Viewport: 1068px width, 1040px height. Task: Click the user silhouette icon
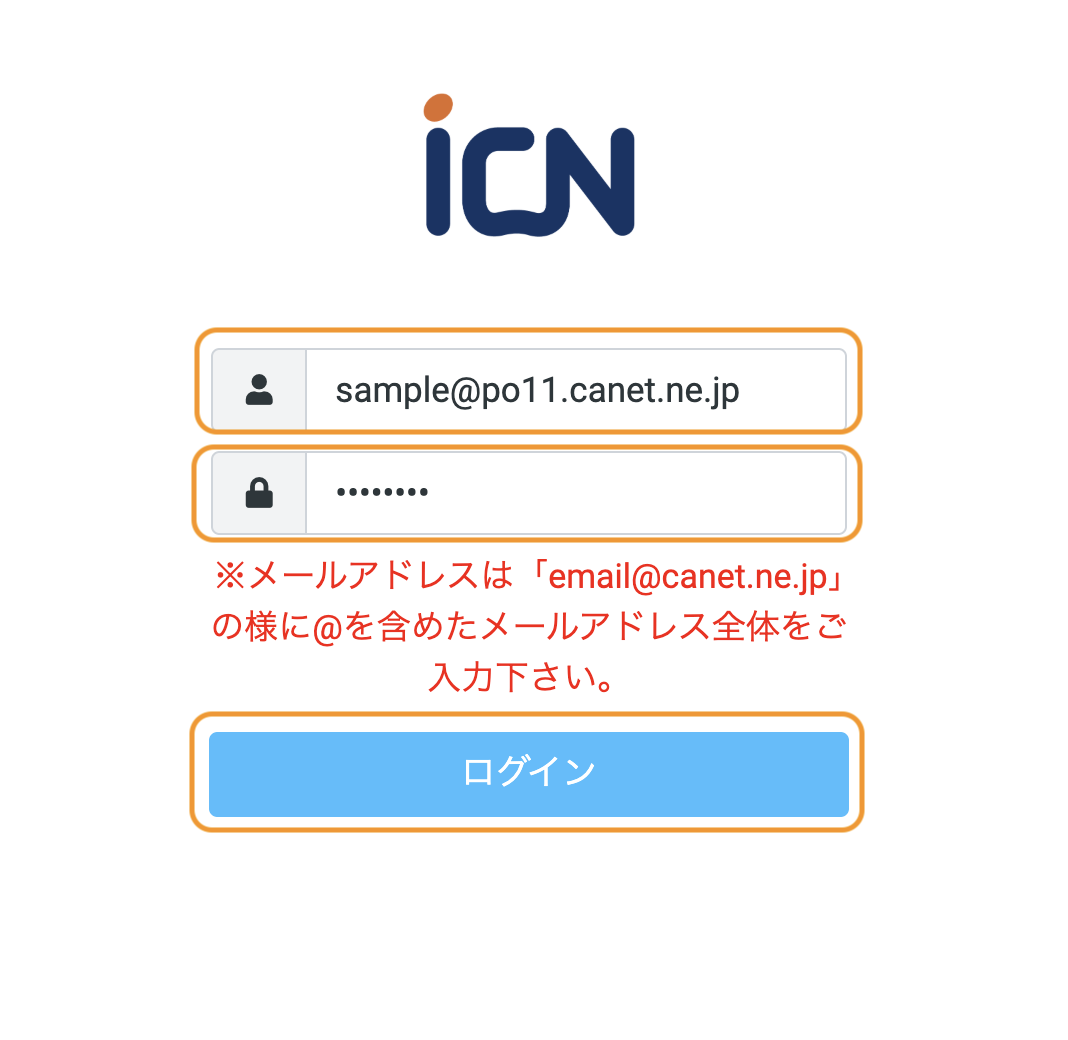pyautogui.click(x=259, y=390)
